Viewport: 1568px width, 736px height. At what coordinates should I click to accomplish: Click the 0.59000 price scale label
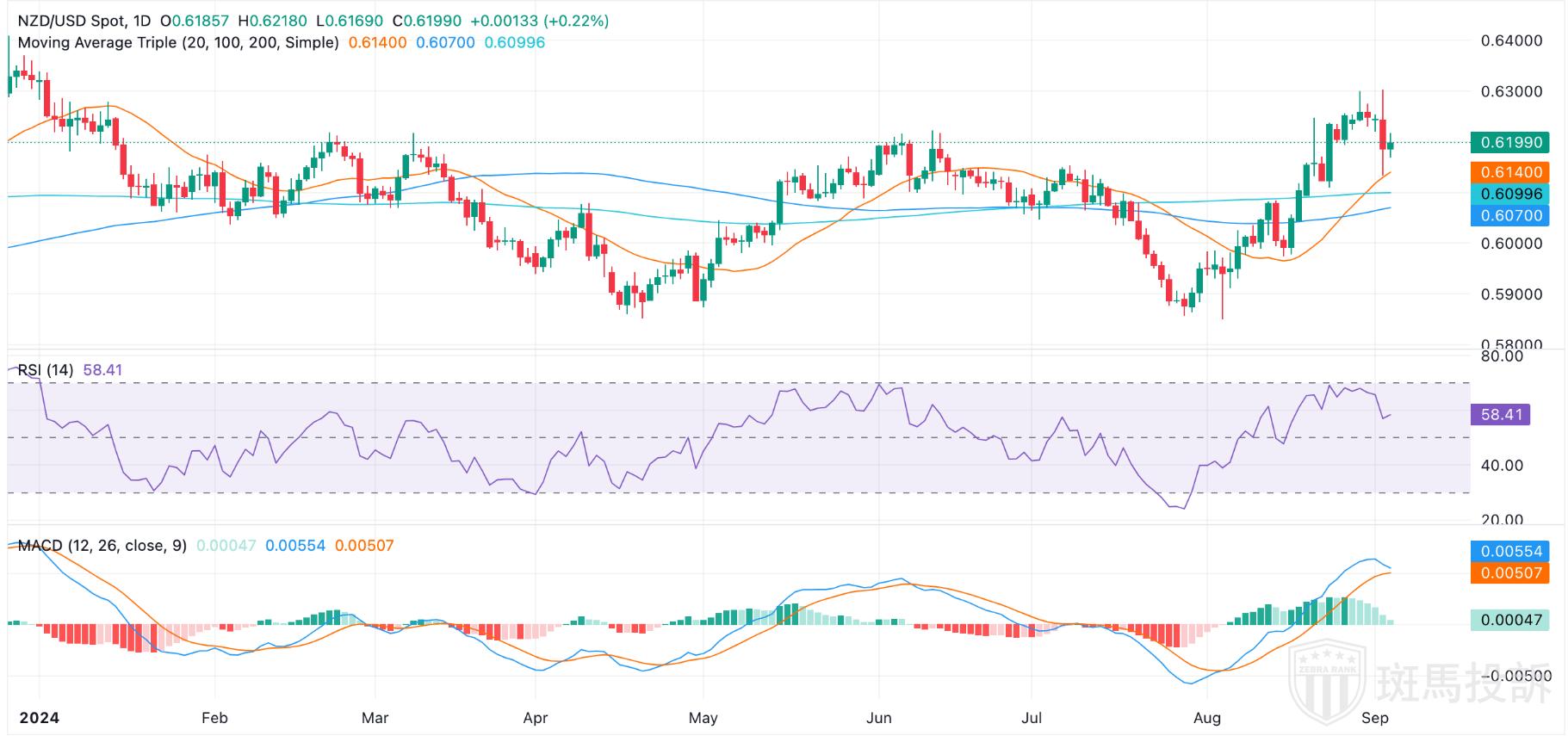[x=1511, y=294]
